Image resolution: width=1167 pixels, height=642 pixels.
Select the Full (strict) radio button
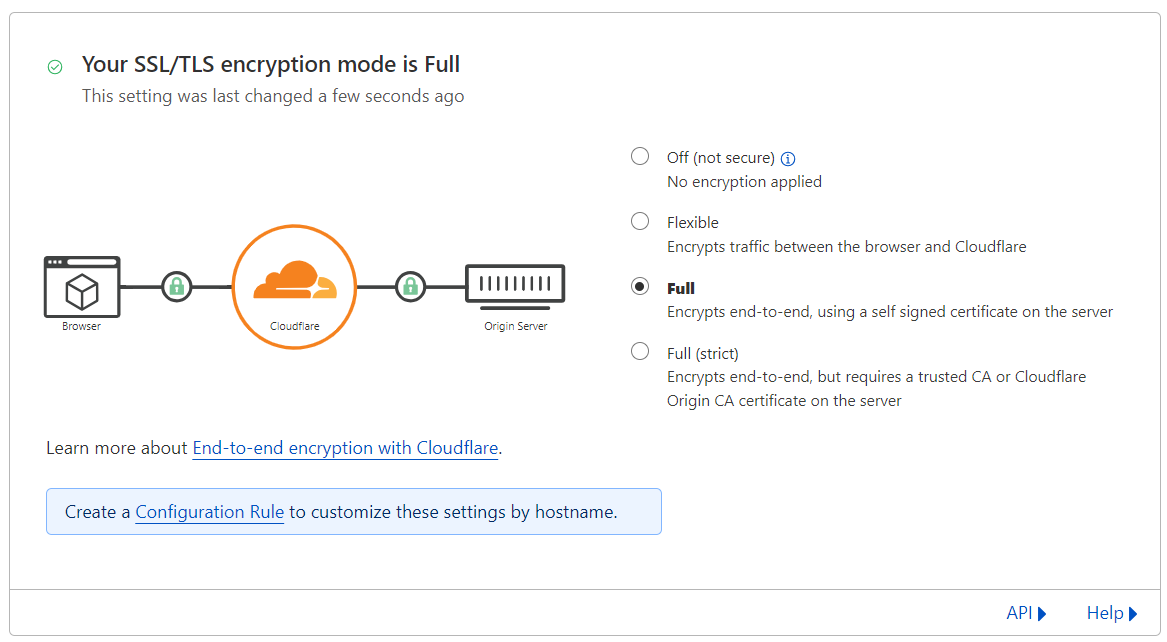click(640, 351)
